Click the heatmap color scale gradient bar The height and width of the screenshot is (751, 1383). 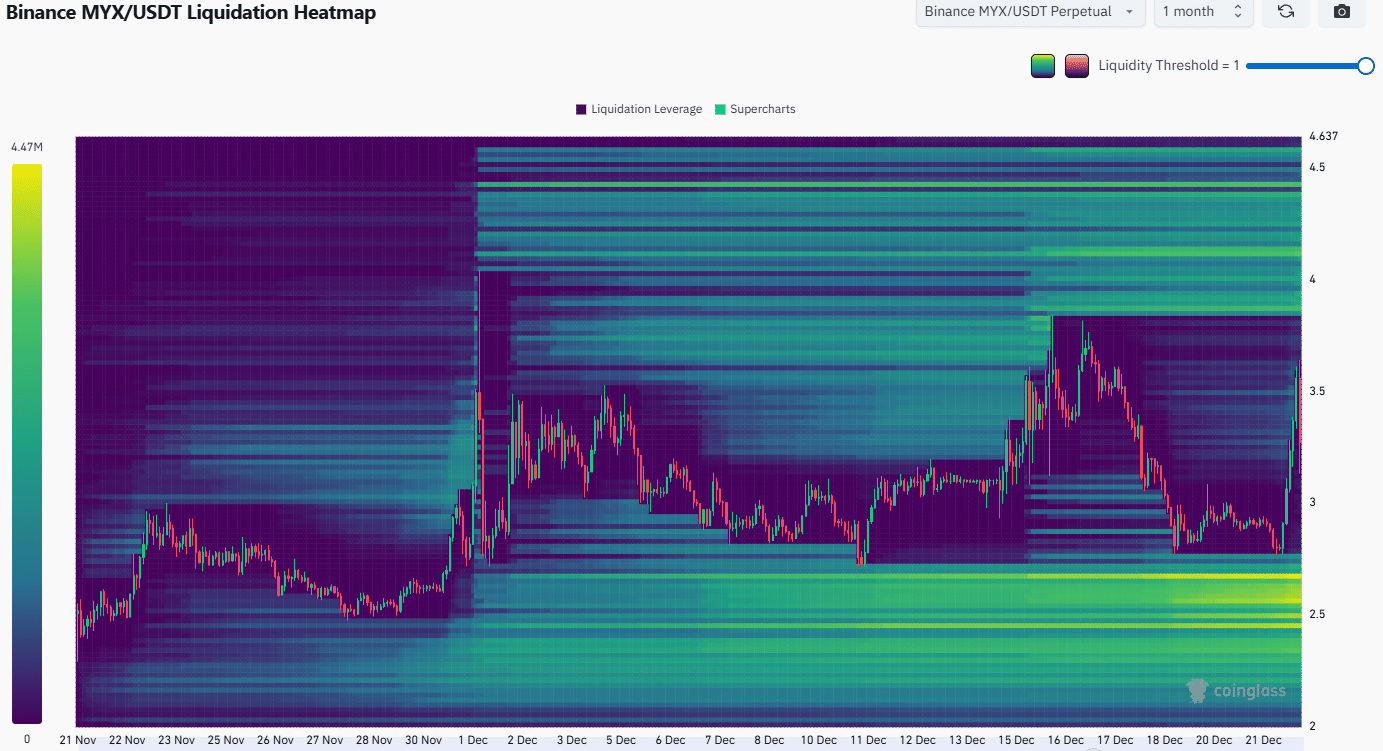point(27,443)
